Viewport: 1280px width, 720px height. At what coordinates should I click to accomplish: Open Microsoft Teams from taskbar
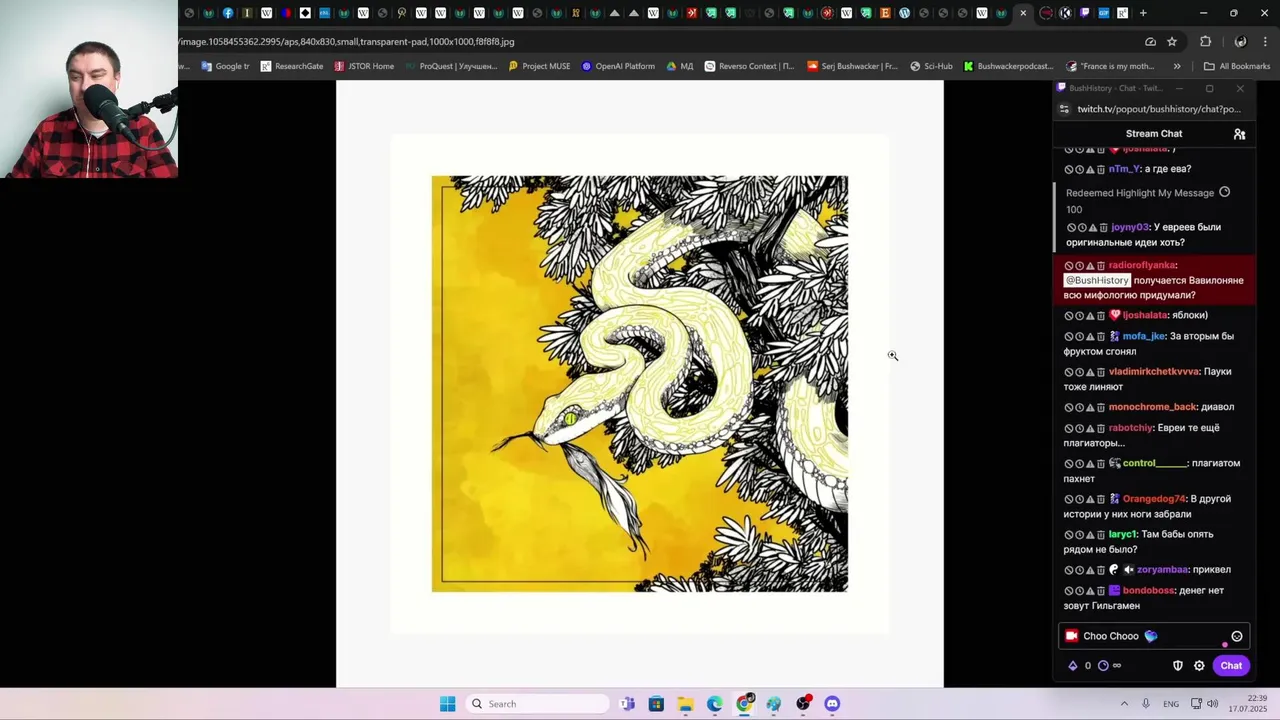[627, 704]
